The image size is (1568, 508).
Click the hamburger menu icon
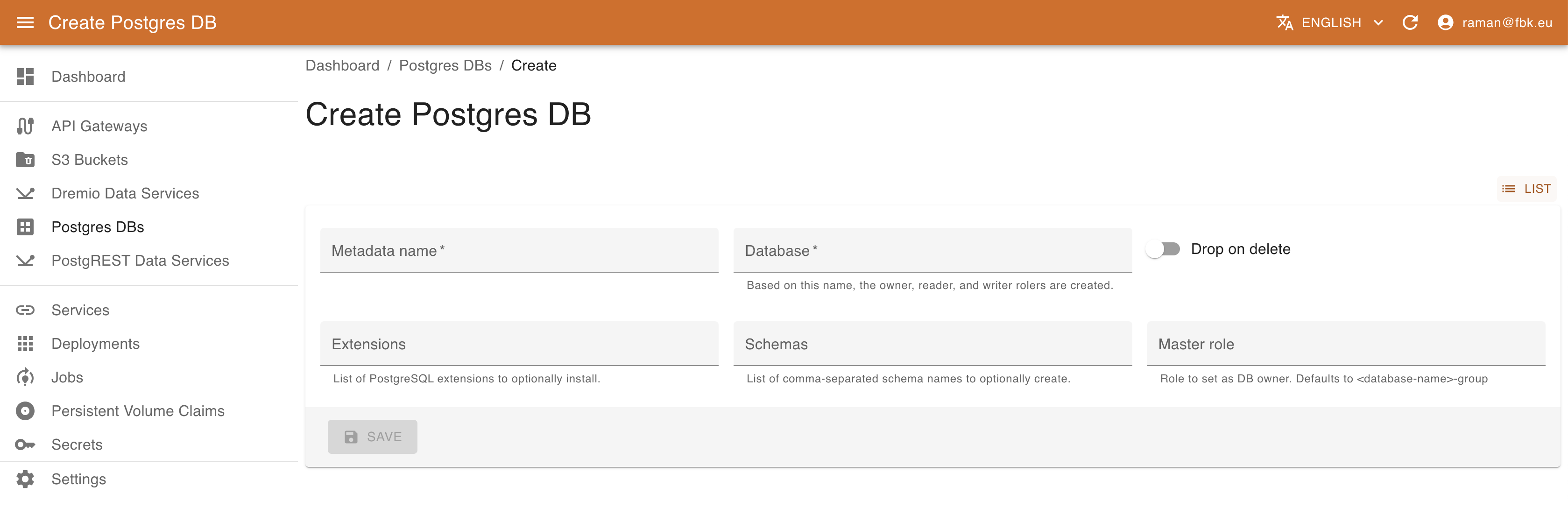click(x=28, y=22)
